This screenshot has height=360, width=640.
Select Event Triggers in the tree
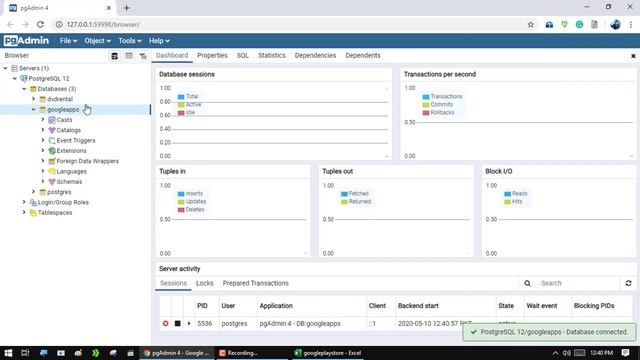click(76, 140)
